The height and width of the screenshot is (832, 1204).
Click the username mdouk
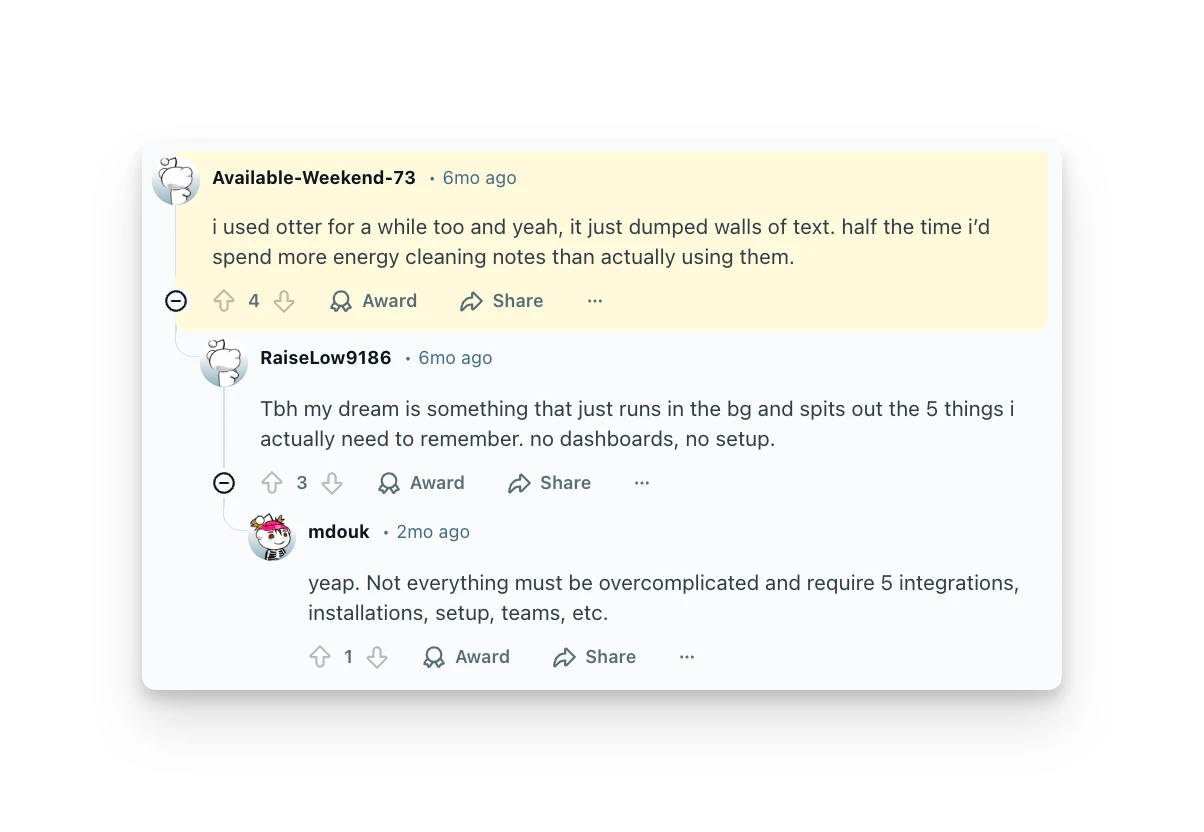pyautogui.click(x=339, y=531)
